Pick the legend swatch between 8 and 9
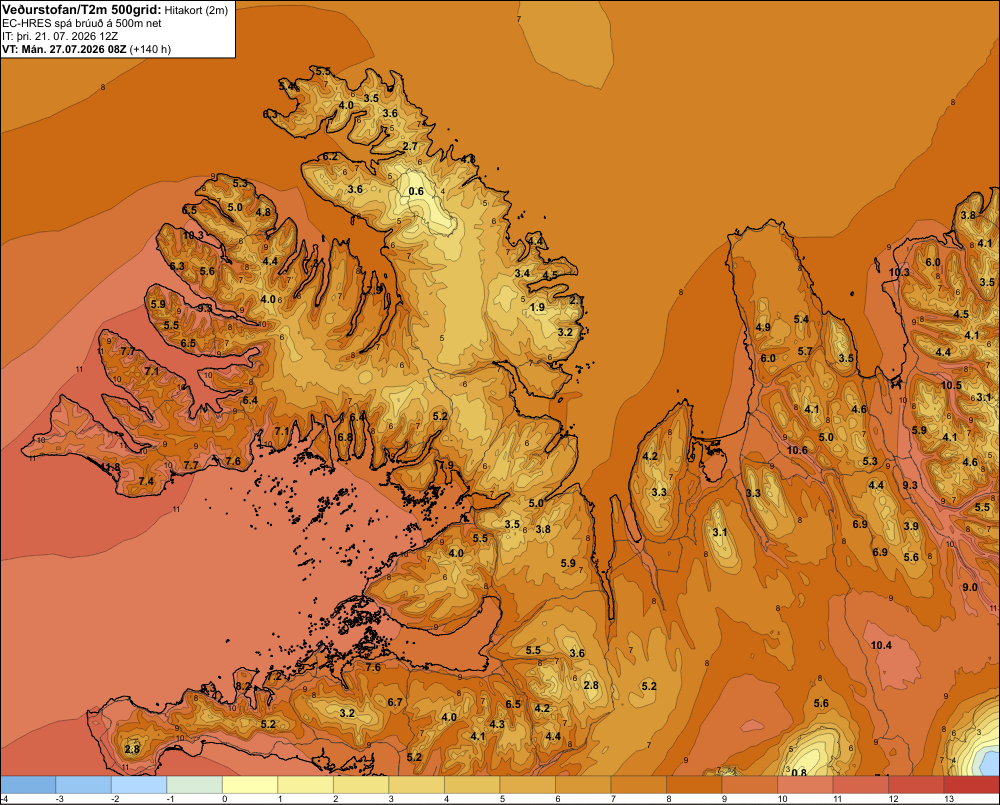Screen dimensions: 1000x805 (x=694, y=785)
